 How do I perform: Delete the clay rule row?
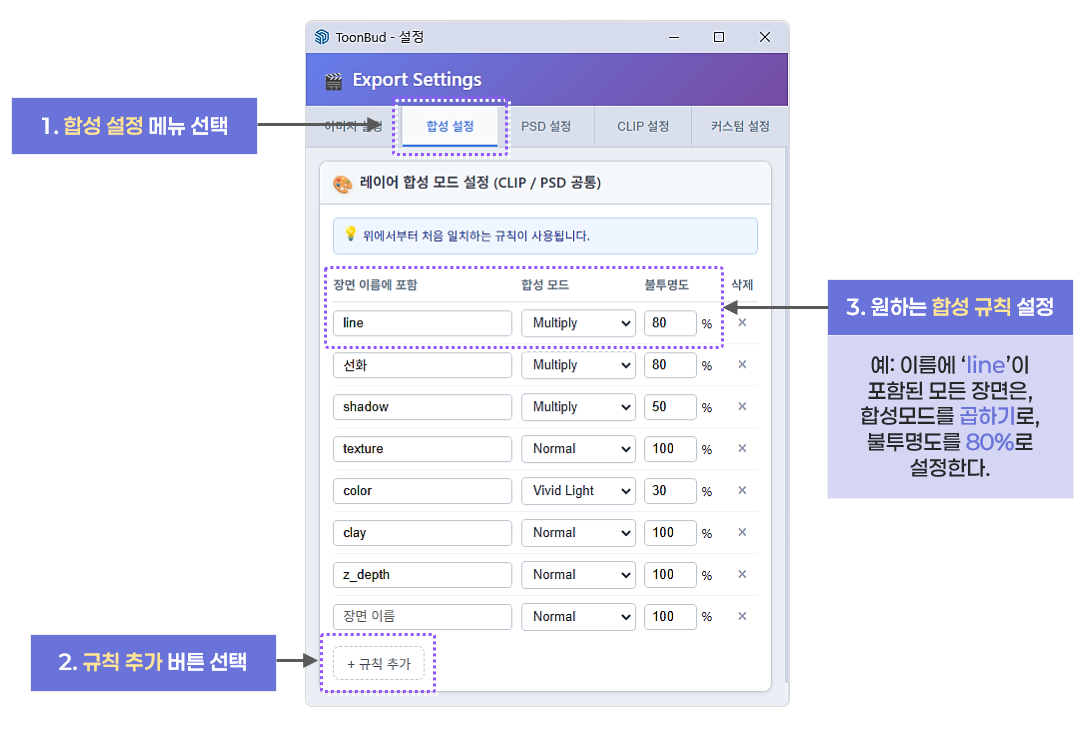click(742, 532)
